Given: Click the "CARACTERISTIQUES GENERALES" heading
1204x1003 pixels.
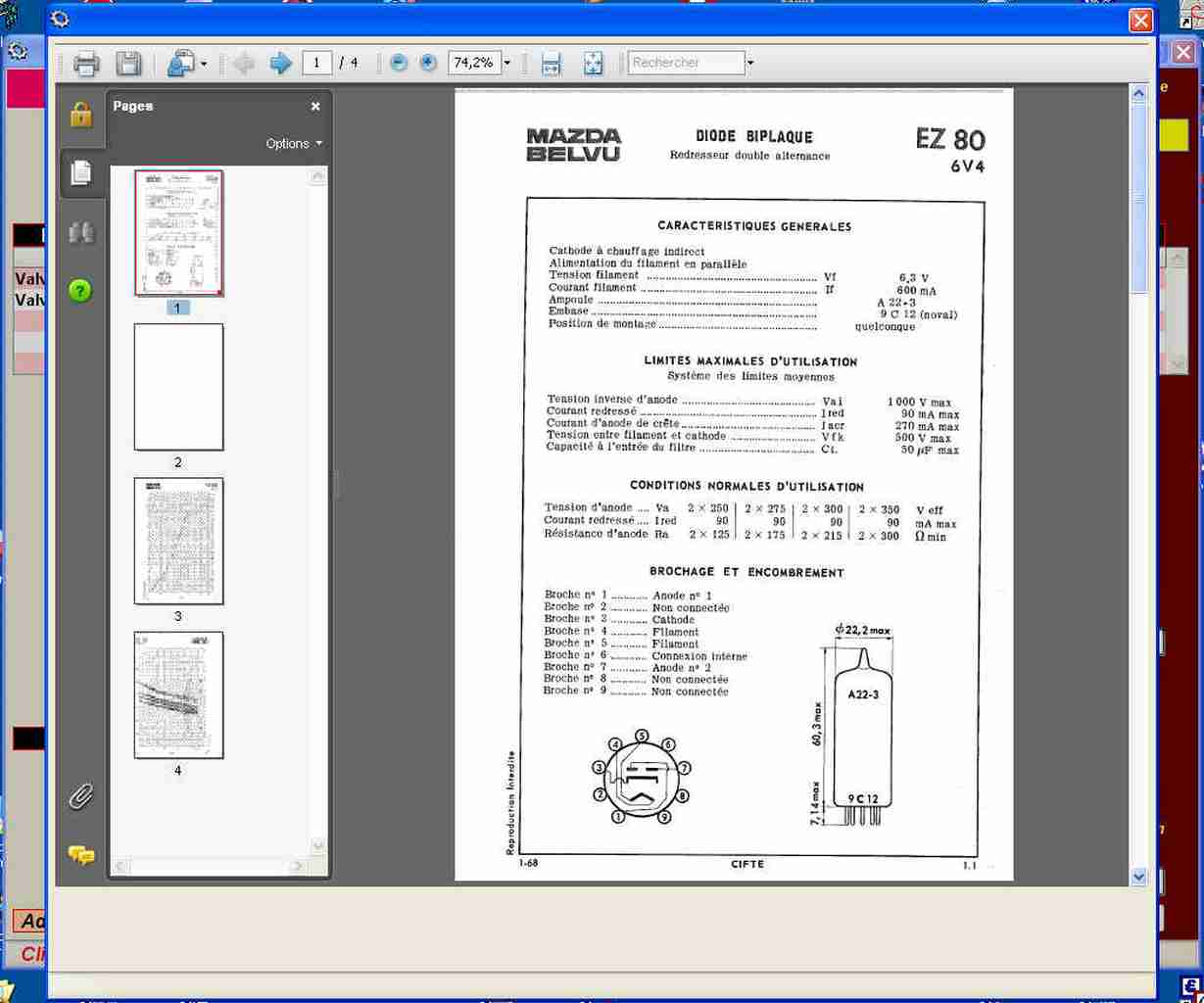Looking at the screenshot, I should (x=754, y=226).
